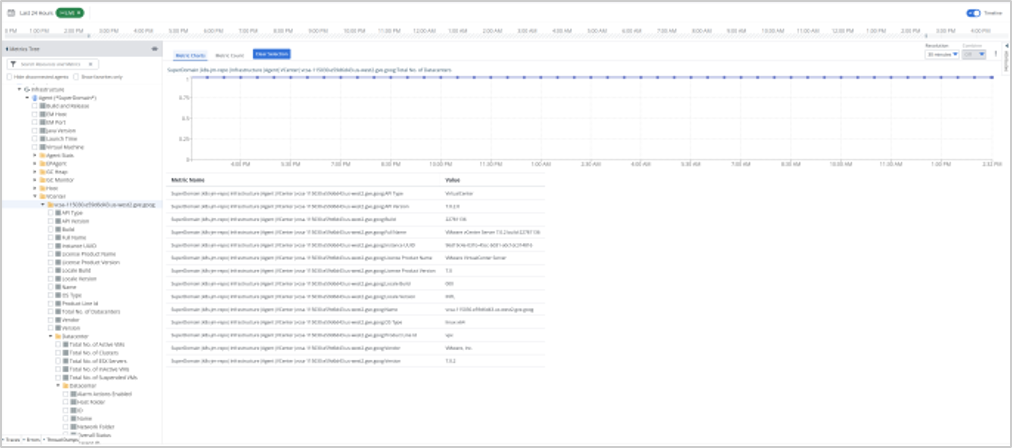This screenshot has height=448, width=1012.
Task: Click the Traces link at bottom left
Action: tap(12, 439)
